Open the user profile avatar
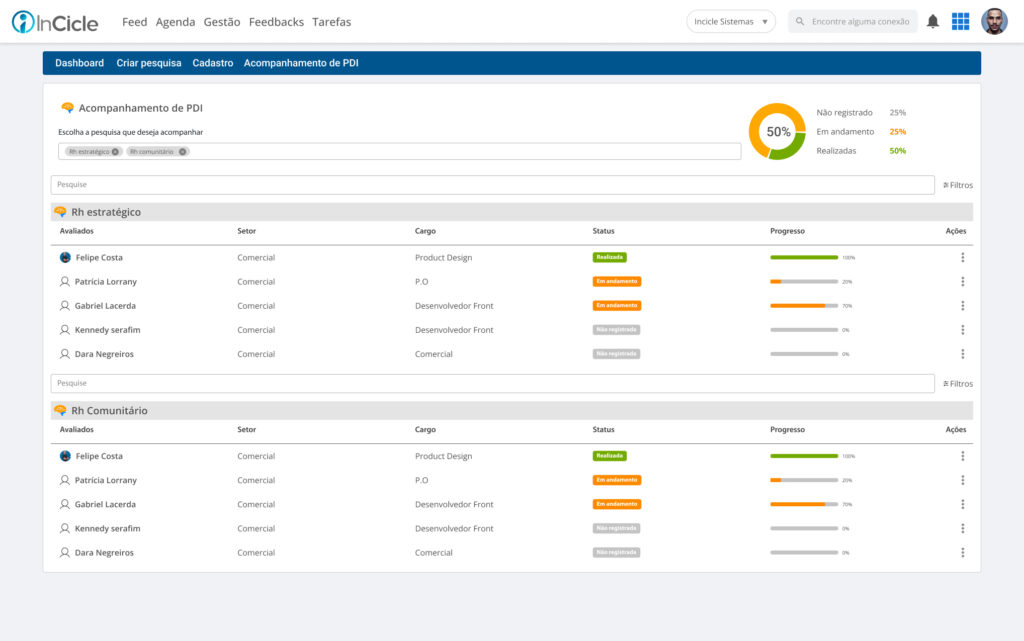The image size is (1024, 641). (994, 22)
